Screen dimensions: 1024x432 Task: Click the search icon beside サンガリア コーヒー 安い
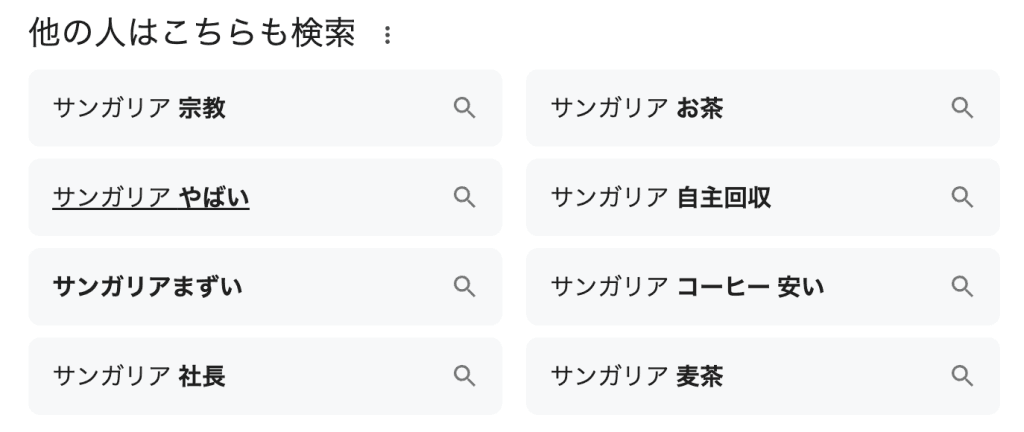click(x=962, y=287)
